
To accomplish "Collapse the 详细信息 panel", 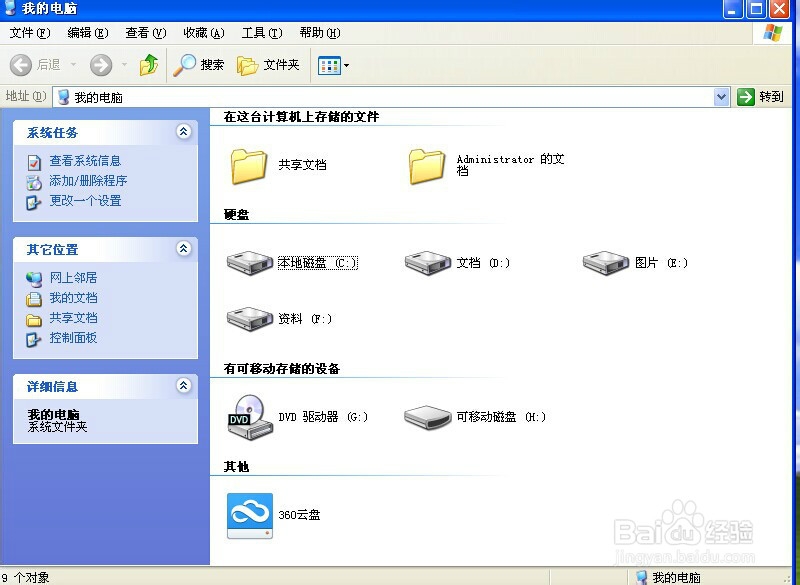I will [184, 385].
